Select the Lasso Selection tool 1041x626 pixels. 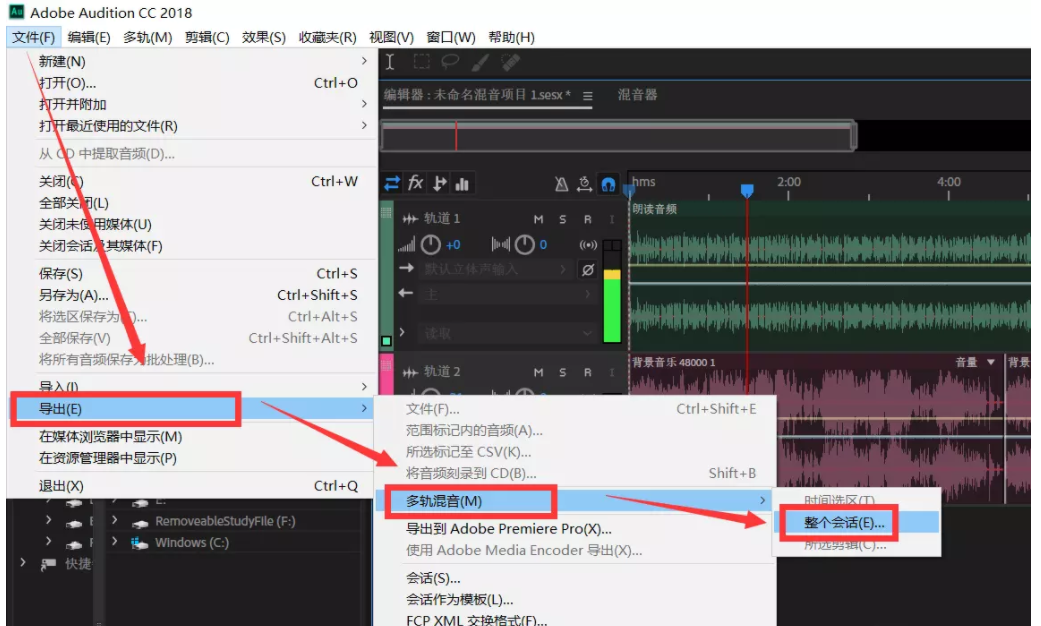[x=450, y=62]
